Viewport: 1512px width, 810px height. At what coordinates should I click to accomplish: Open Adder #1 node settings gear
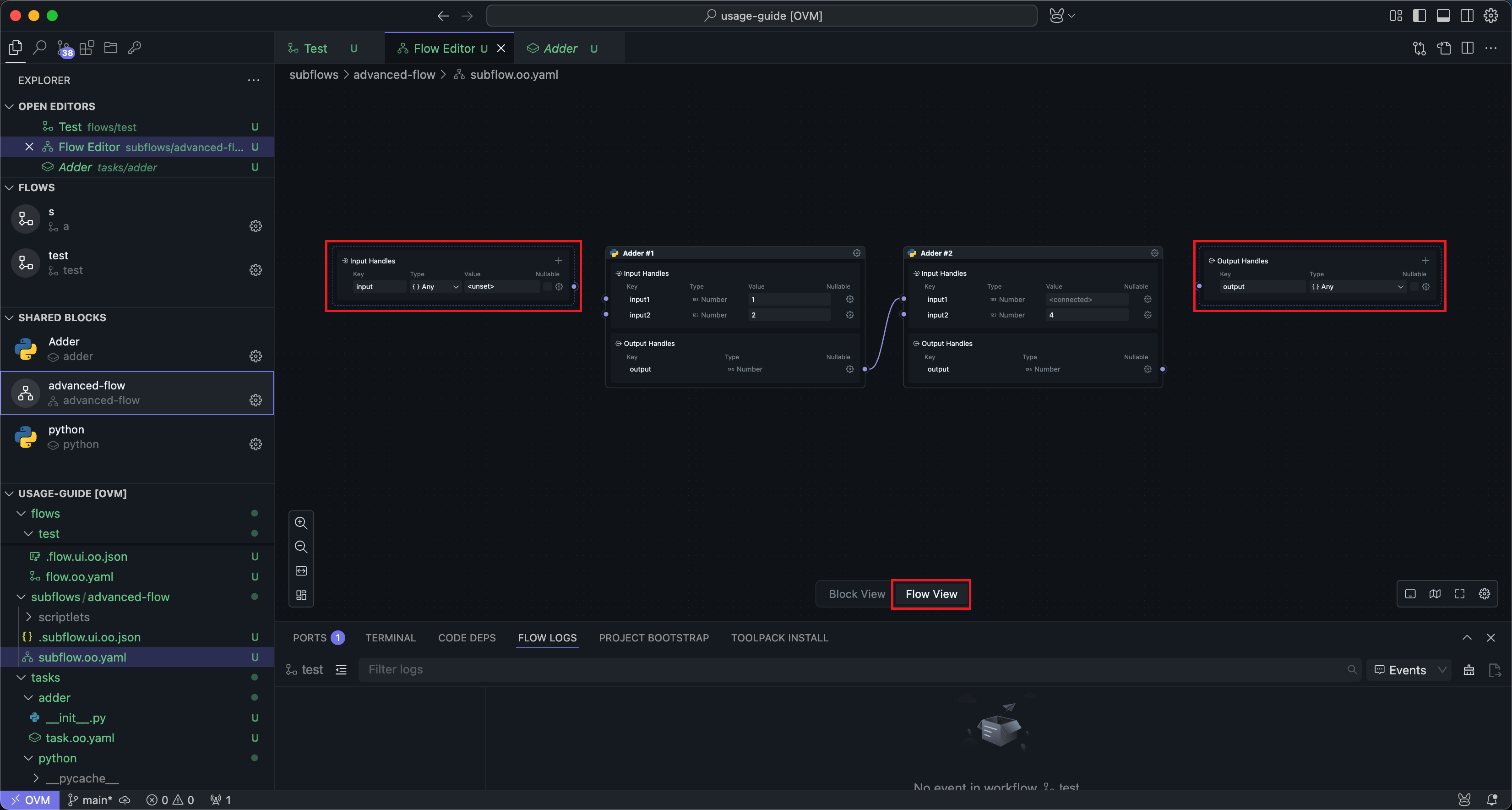856,252
